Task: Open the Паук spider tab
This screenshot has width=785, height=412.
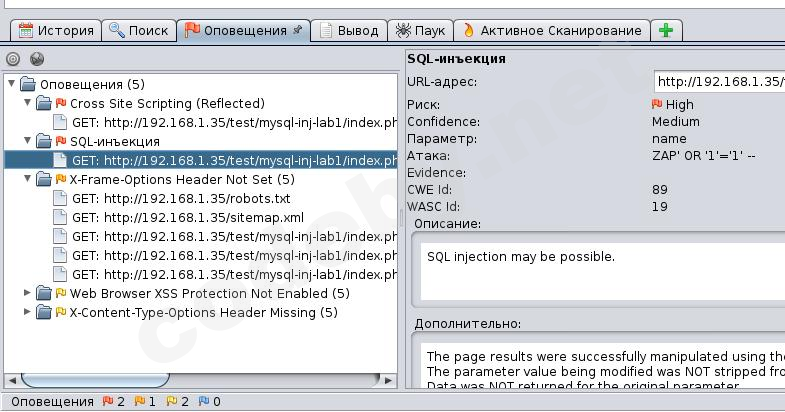Action: point(421,30)
